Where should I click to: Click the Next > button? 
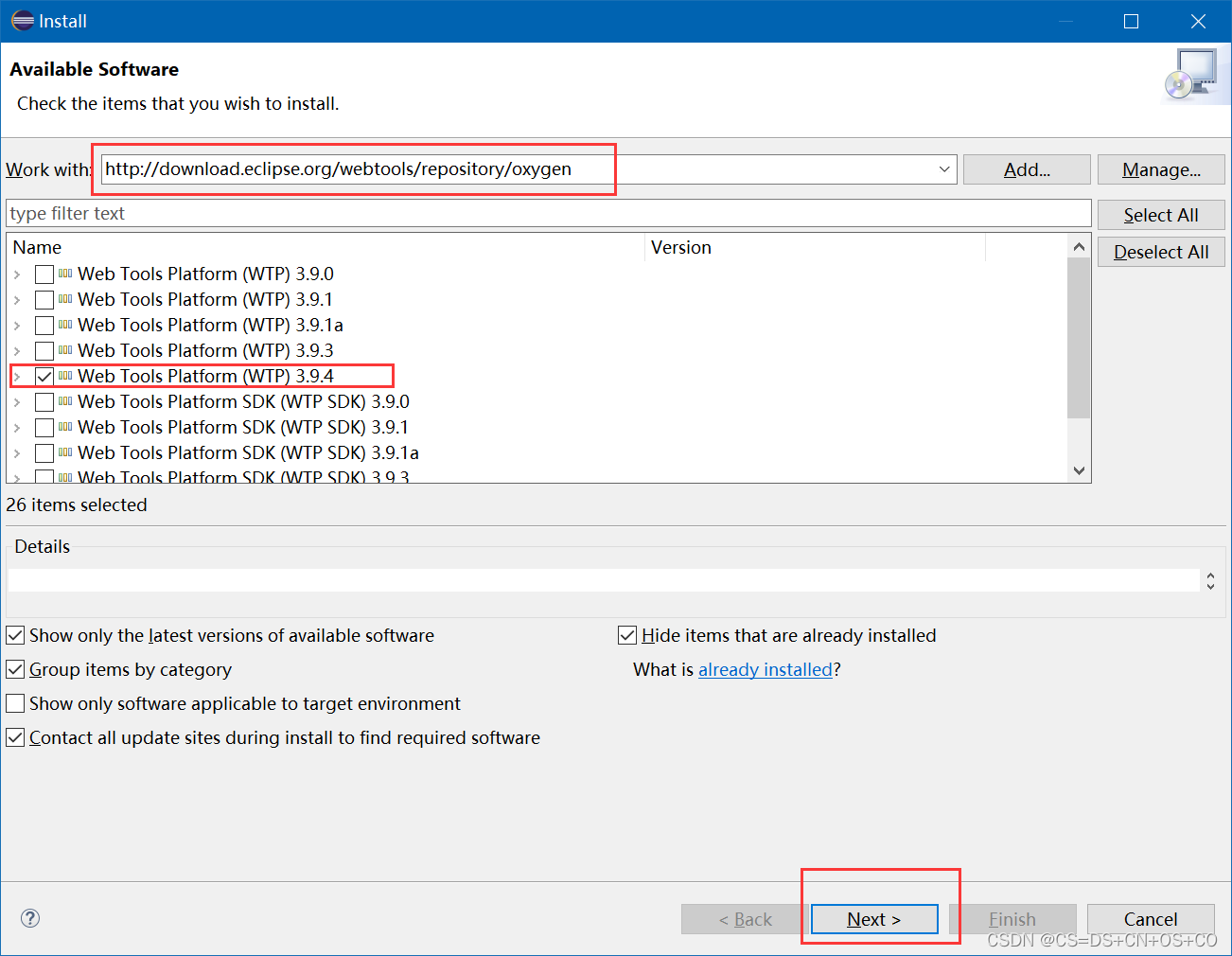[874, 919]
